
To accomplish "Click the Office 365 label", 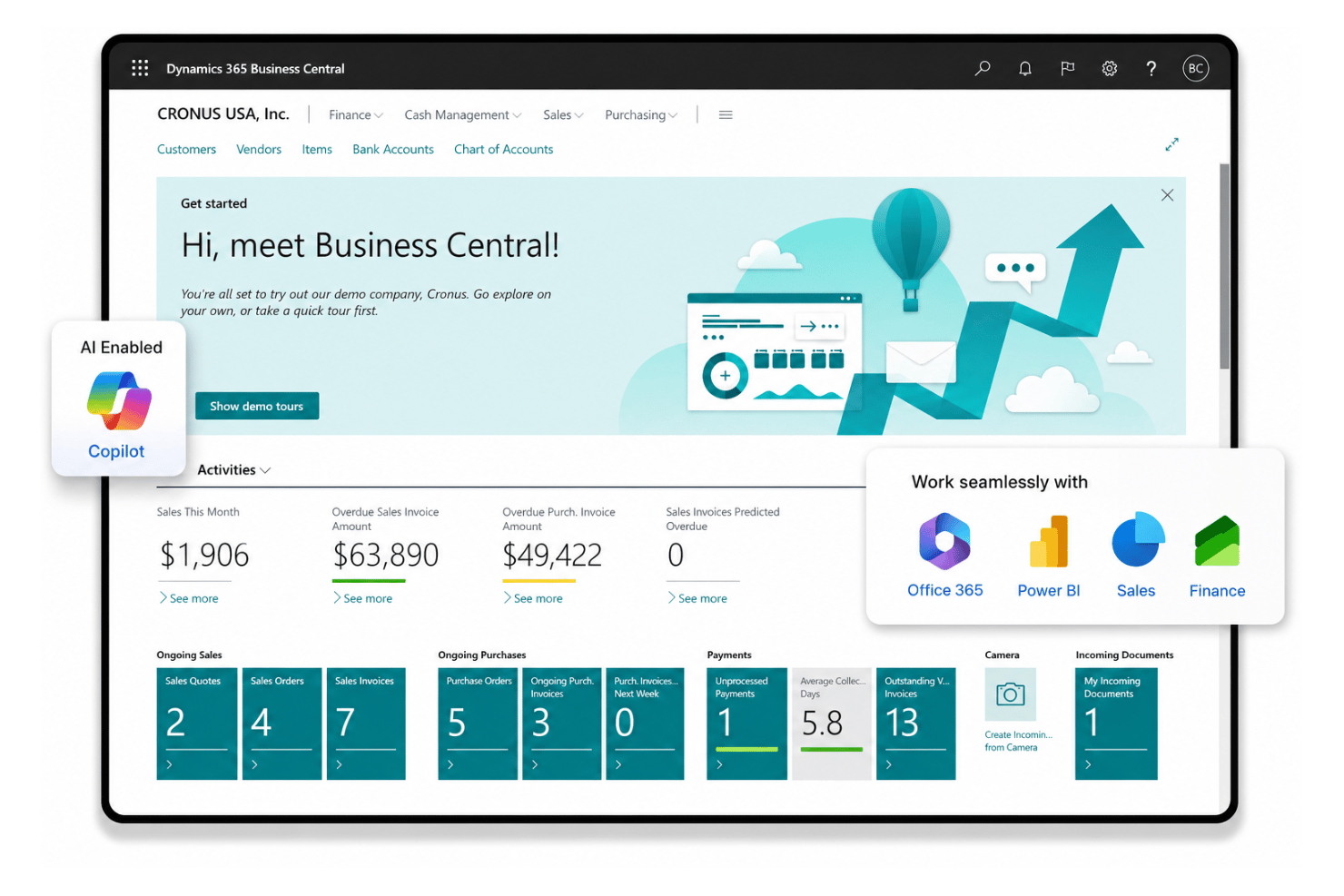I will tap(945, 590).
